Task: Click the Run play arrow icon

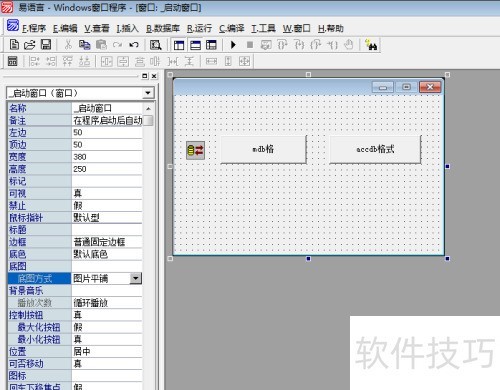Action: tap(233, 45)
